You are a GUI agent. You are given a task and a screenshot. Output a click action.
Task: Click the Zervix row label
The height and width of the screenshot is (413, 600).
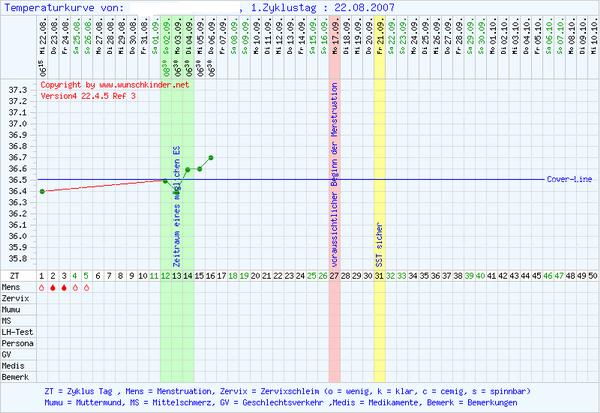click(15, 298)
